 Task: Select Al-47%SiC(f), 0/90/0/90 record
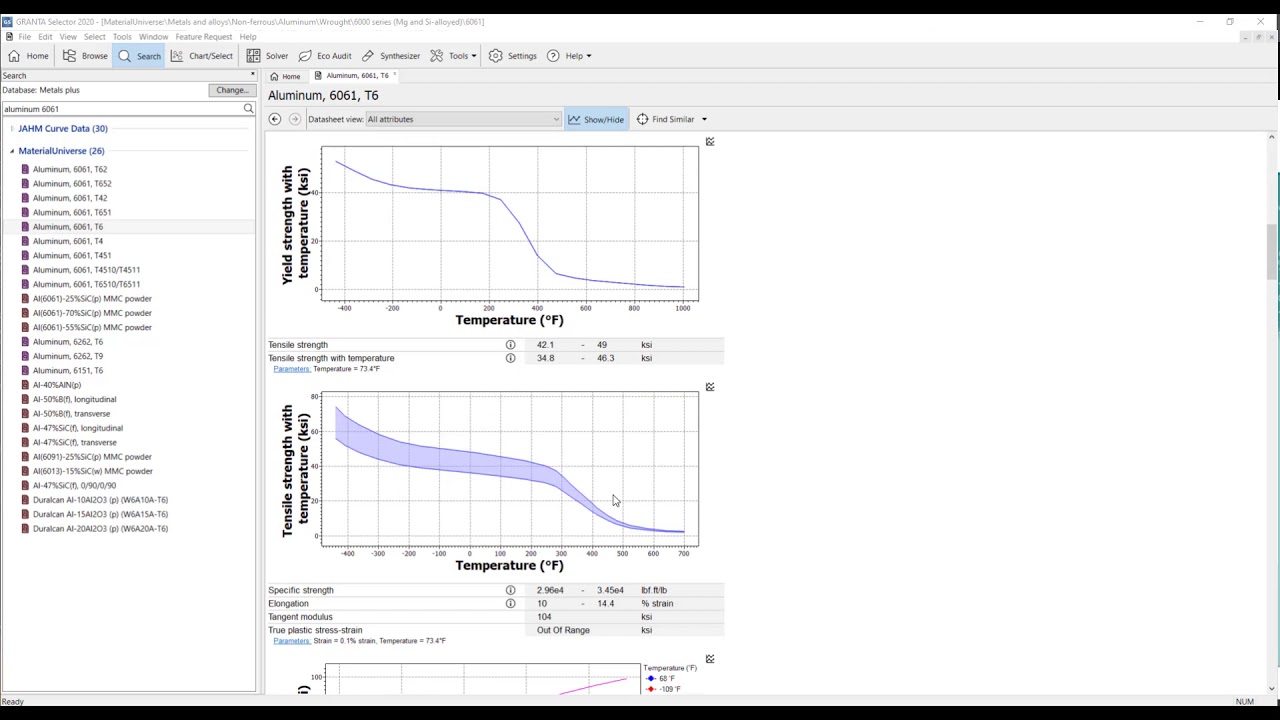pos(74,486)
